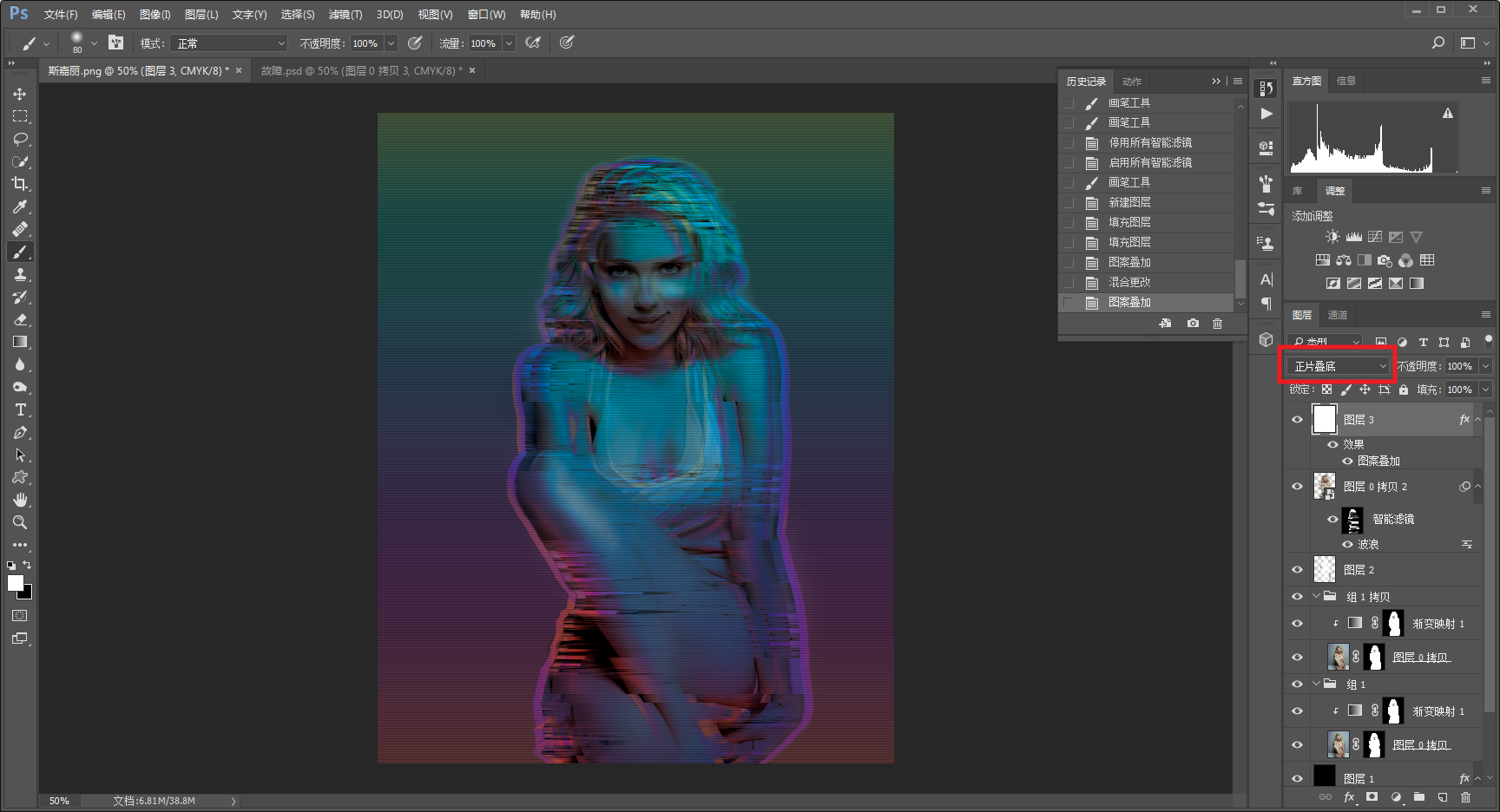Click the Quick Mask mode icon

point(19,616)
